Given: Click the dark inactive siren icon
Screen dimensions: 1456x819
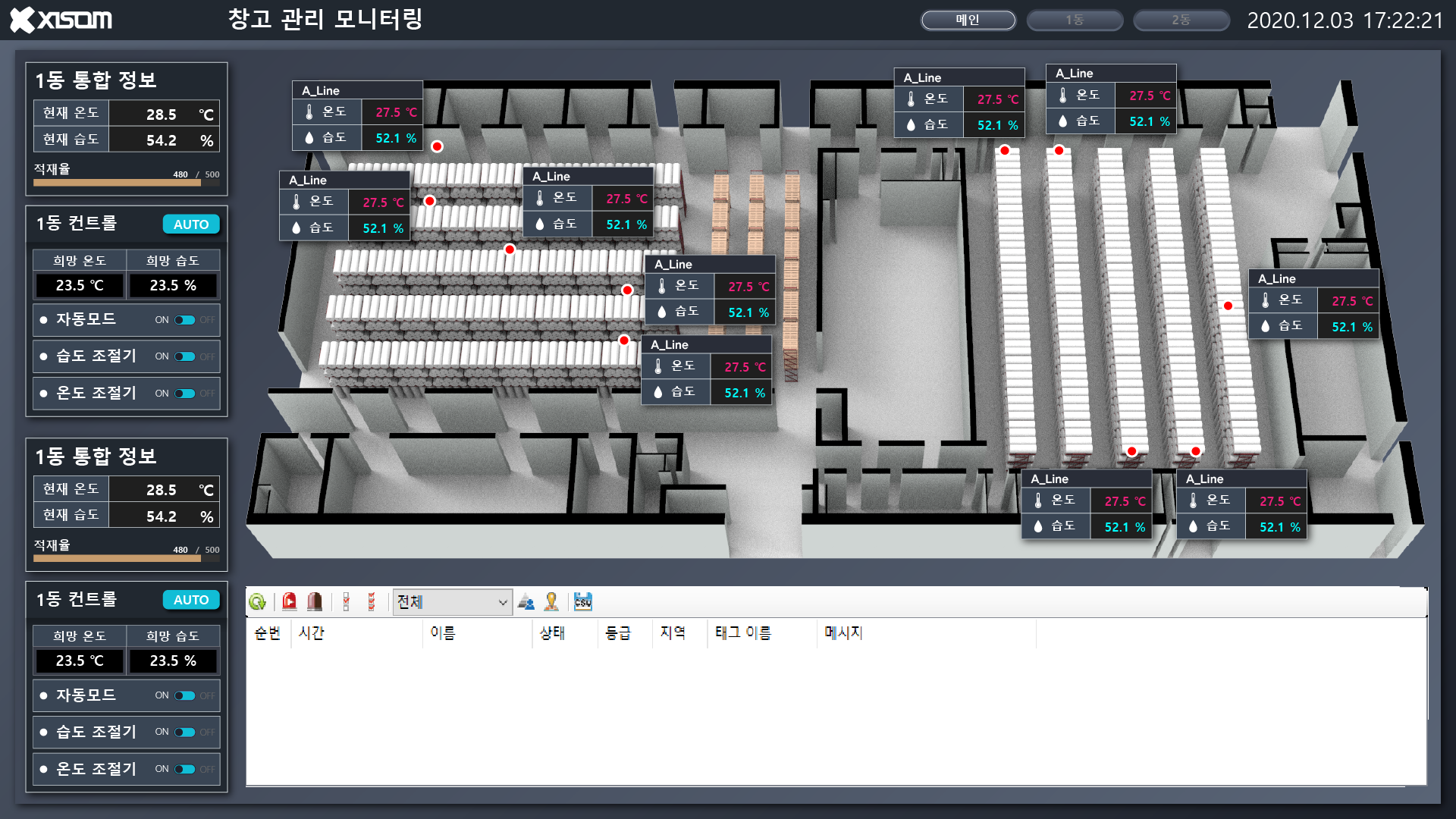Looking at the screenshot, I should (x=315, y=601).
